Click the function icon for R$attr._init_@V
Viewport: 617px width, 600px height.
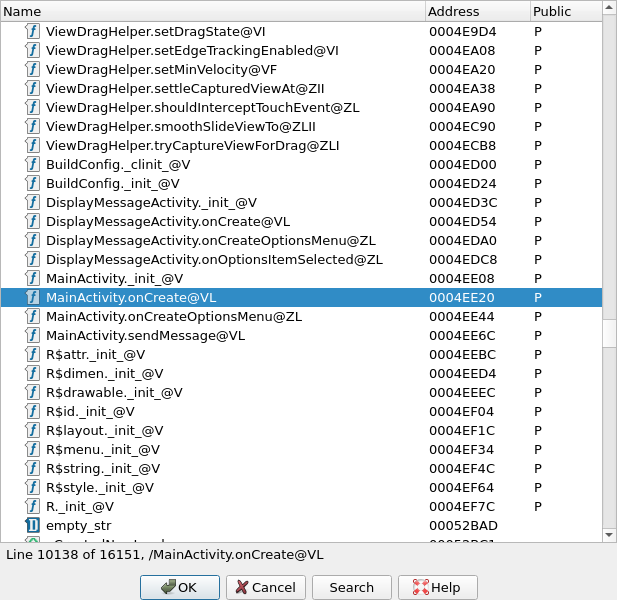click(32, 355)
